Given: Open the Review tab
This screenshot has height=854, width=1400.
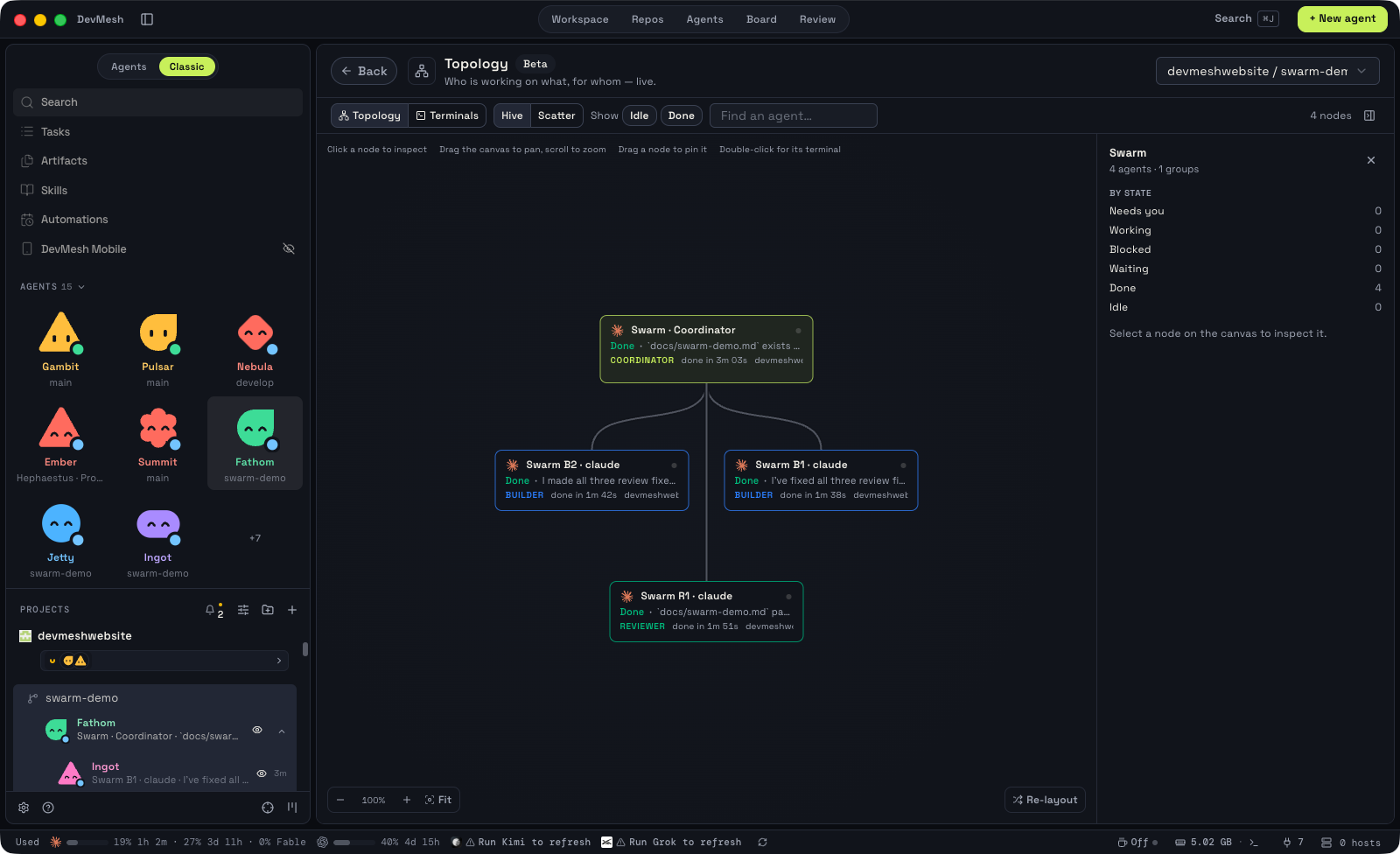Looking at the screenshot, I should [817, 19].
